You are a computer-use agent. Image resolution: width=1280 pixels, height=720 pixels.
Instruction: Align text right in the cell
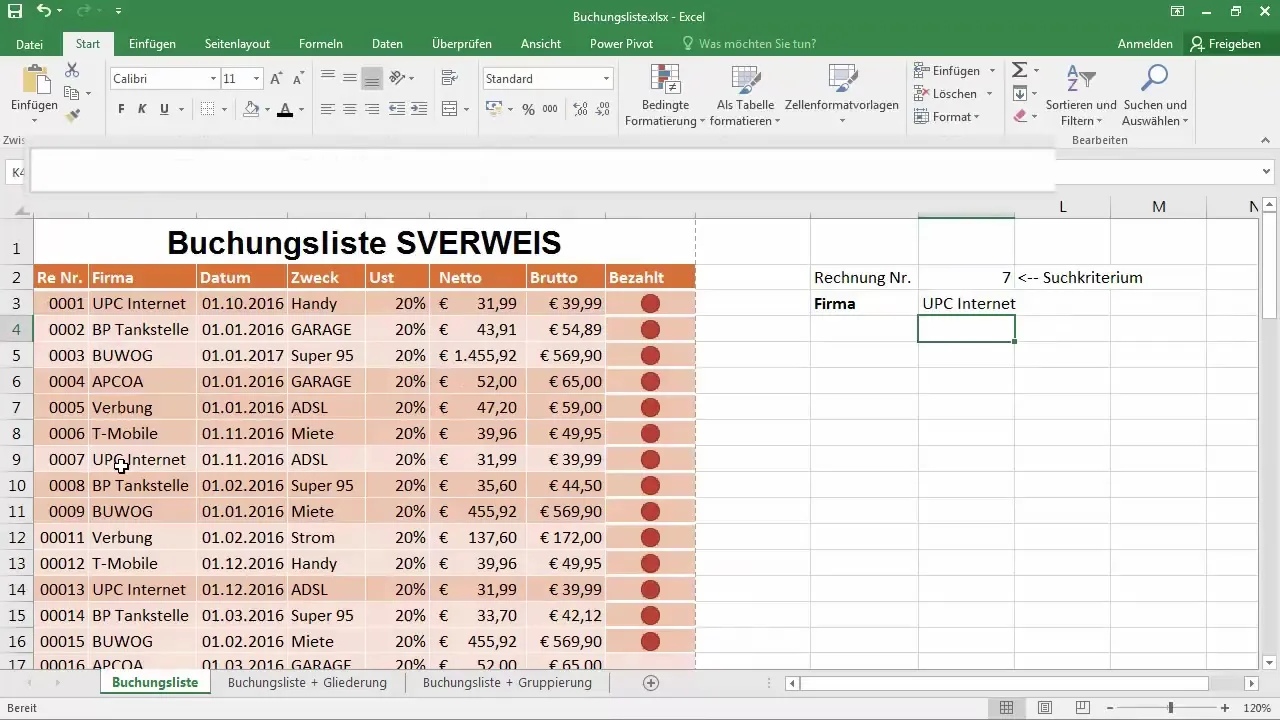point(372,109)
